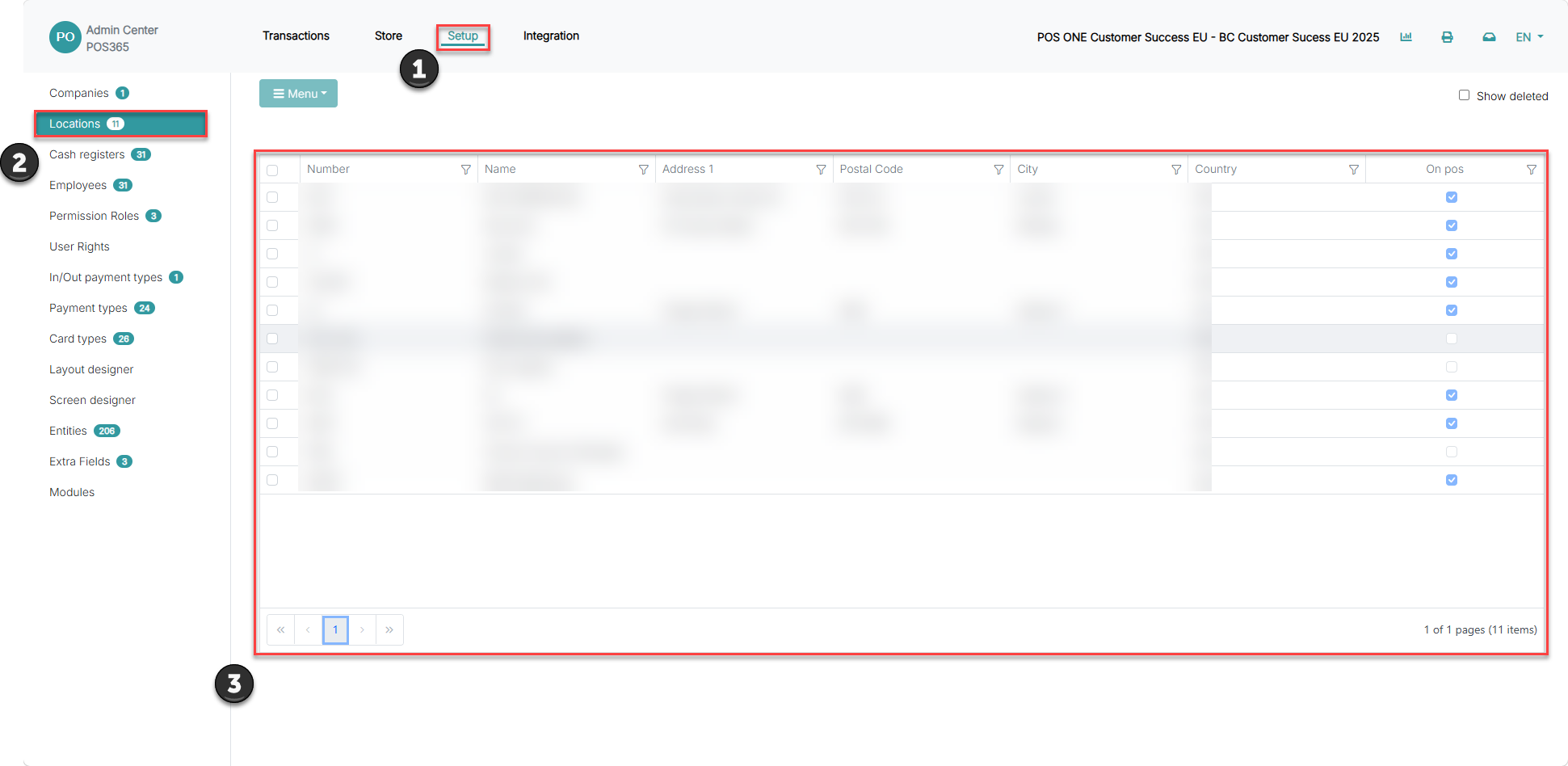Viewport: 1568px width, 766px height.
Task: Sort by the Number column header
Action: [328, 169]
